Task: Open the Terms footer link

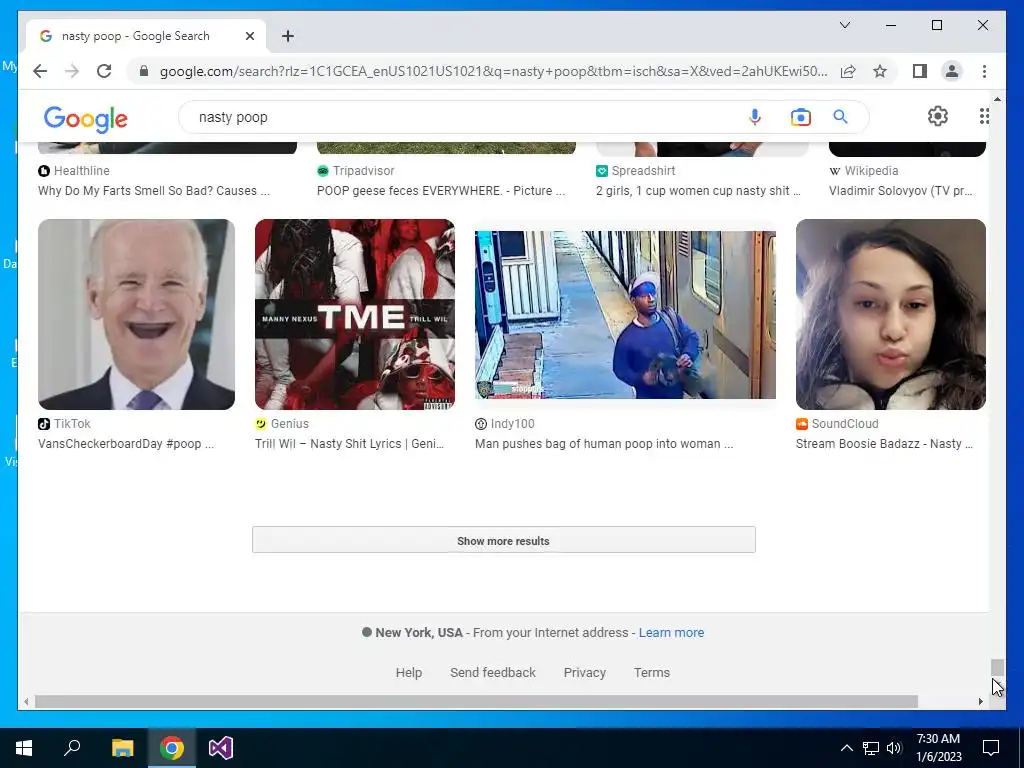Action: [x=652, y=672]
